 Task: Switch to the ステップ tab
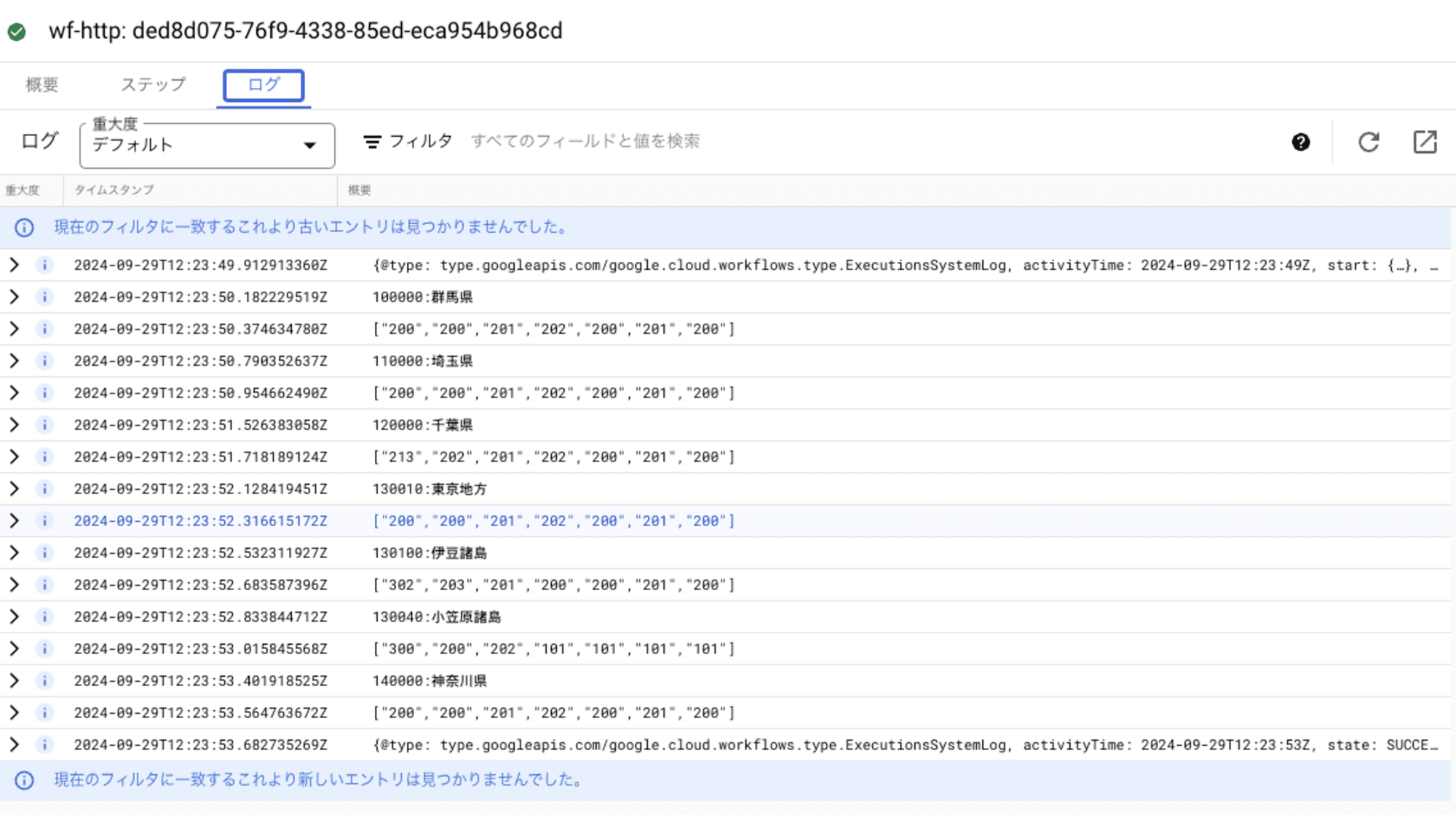tap(153, 85)
